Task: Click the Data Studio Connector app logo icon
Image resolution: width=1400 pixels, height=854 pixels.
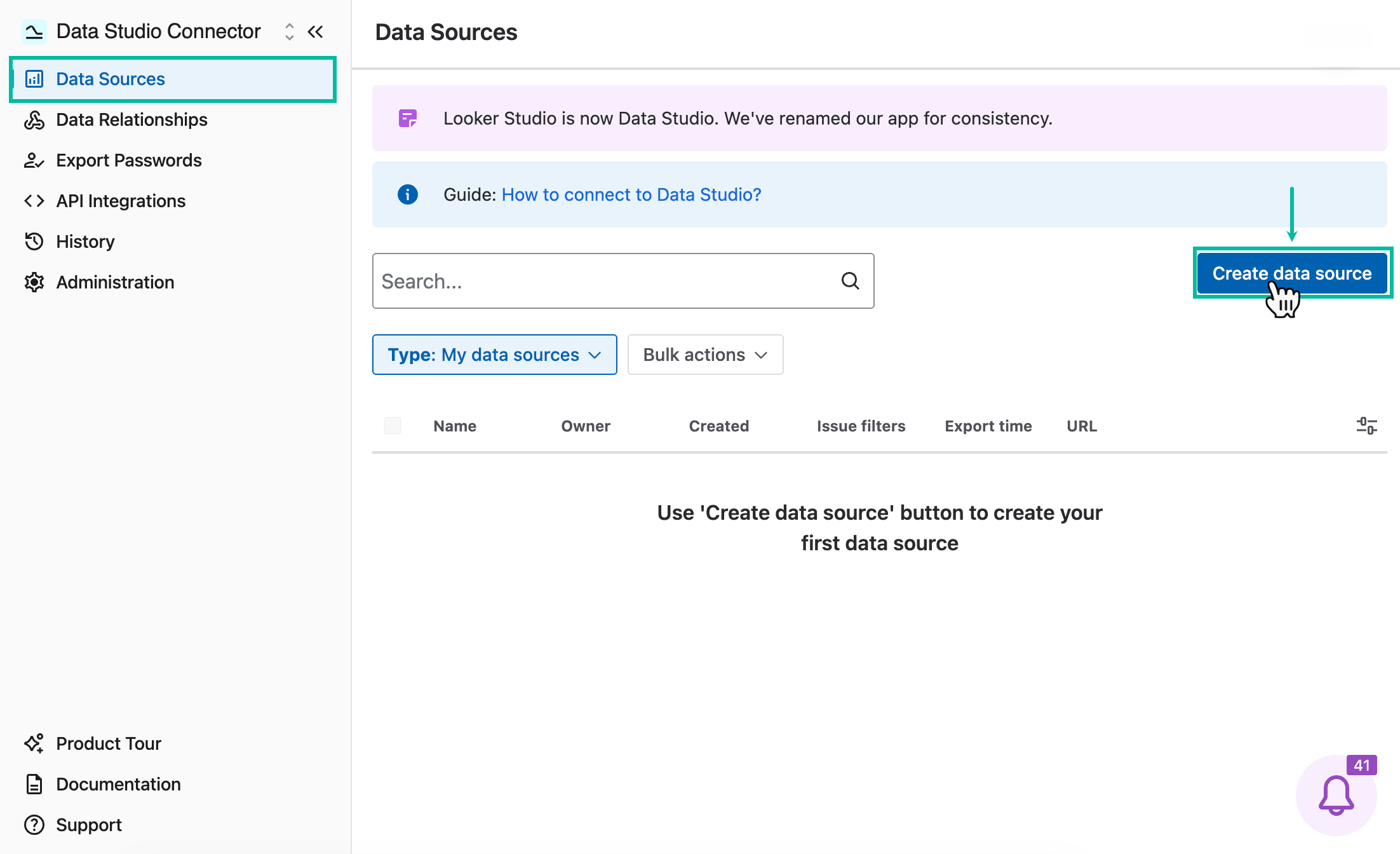Action: [x=34, y=31]
